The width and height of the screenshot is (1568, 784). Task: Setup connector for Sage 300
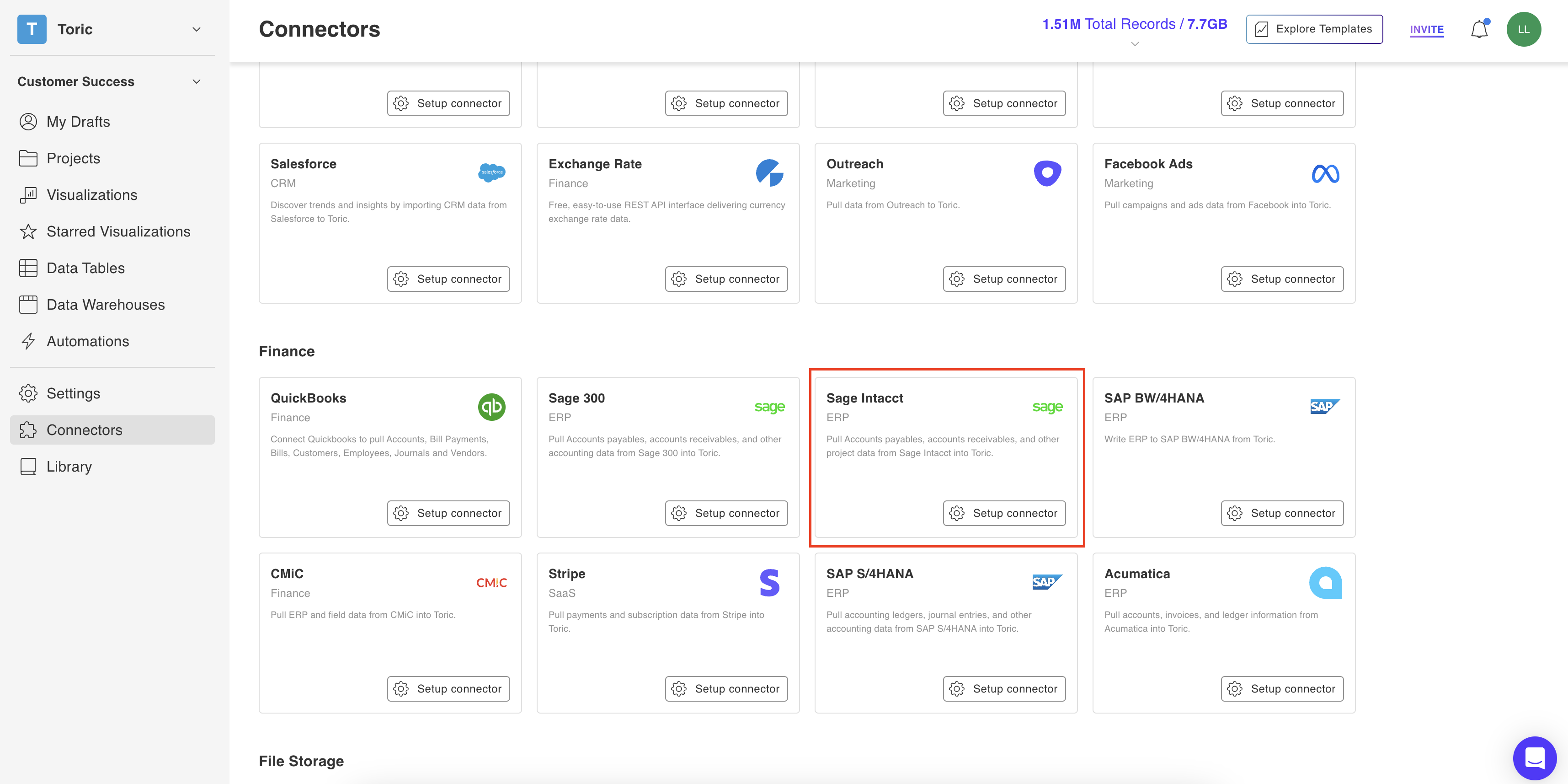726,513
